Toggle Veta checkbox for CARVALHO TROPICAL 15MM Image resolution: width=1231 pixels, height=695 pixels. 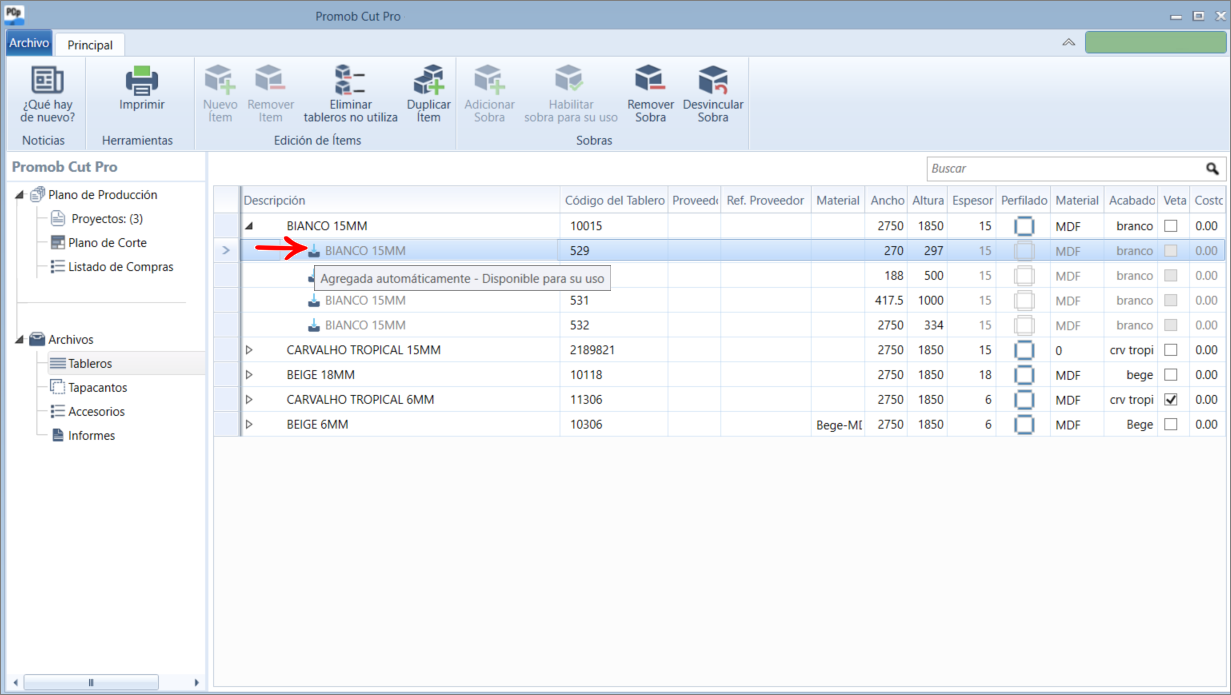[1171, 350]
